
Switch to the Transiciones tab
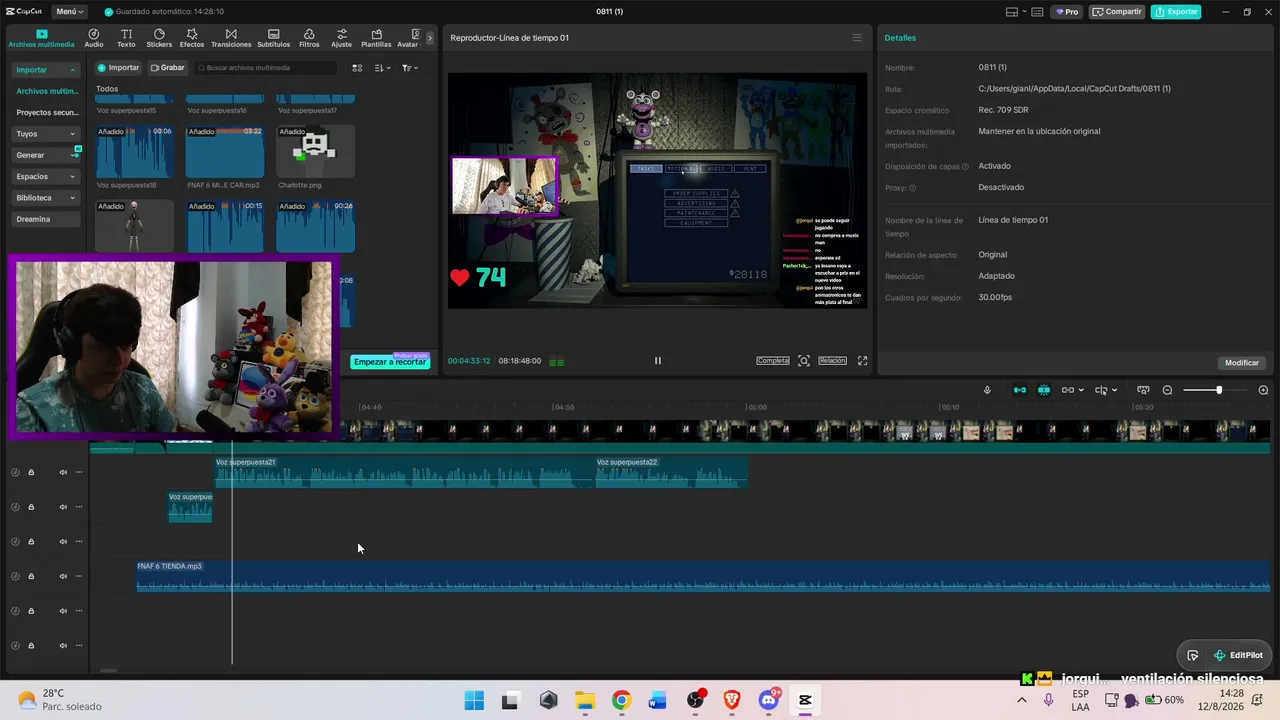(x=231, y=38)
